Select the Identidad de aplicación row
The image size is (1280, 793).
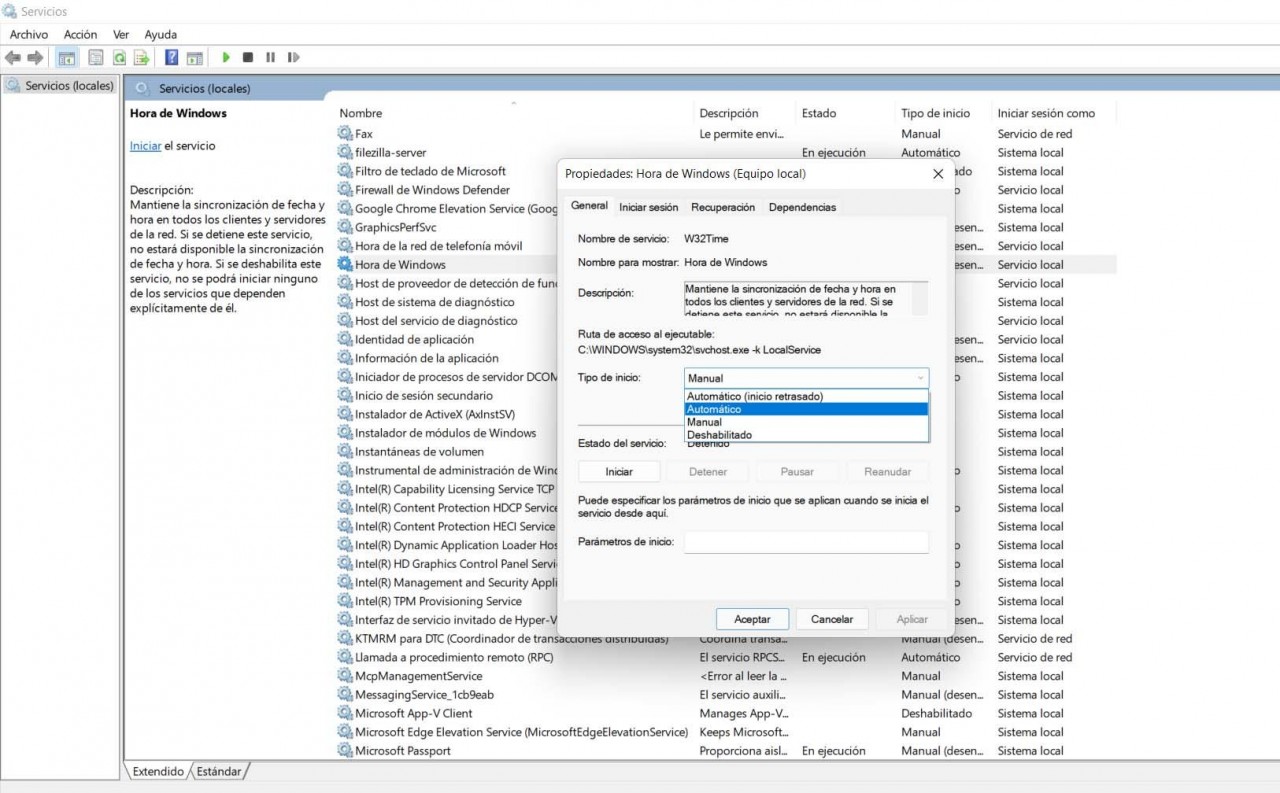[x=415, y=340]
